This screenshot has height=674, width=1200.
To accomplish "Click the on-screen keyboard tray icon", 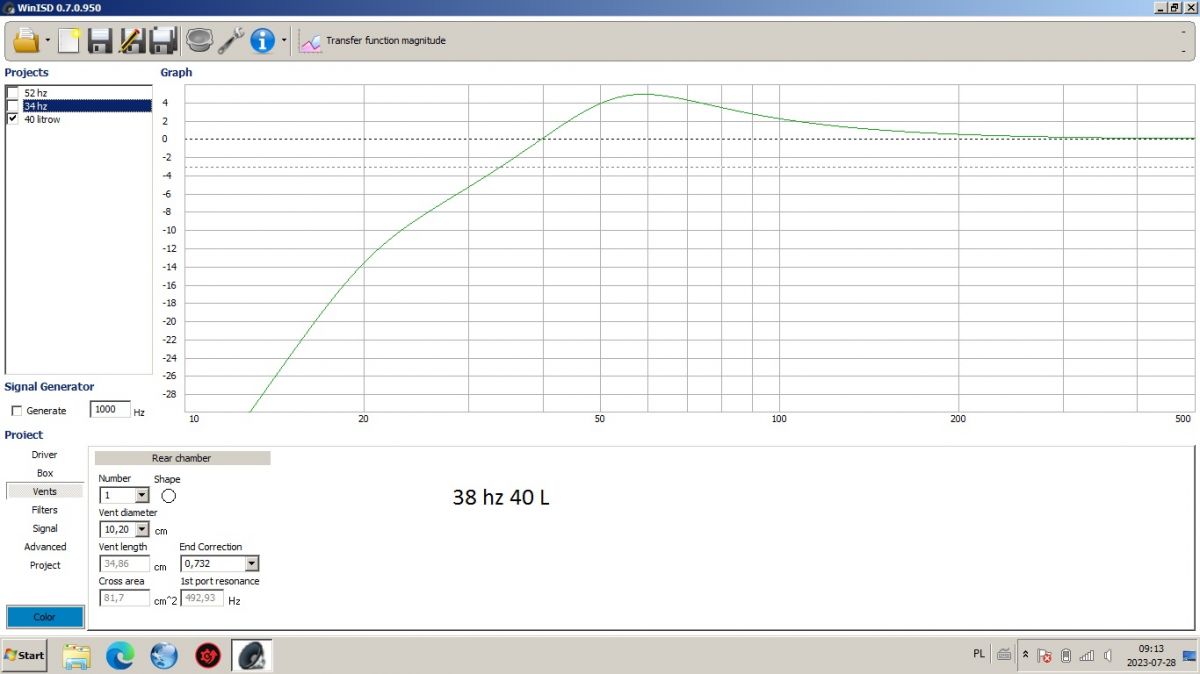I will coord(1004,655).
